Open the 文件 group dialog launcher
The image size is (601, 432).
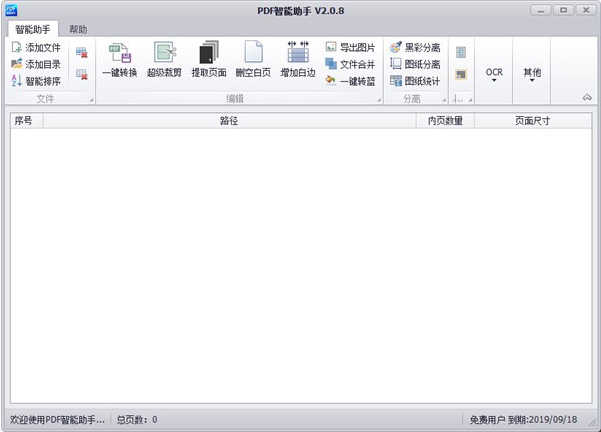92,100
